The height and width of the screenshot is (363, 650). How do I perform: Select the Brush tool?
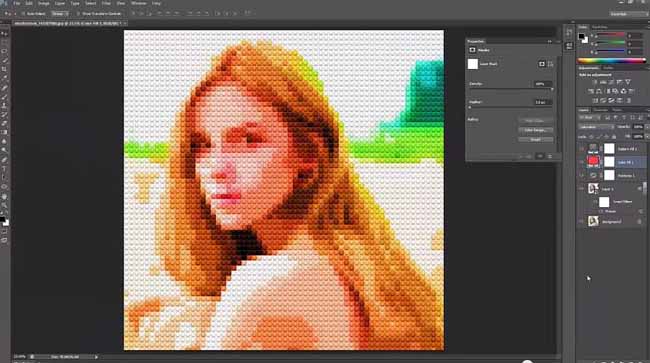5,97
